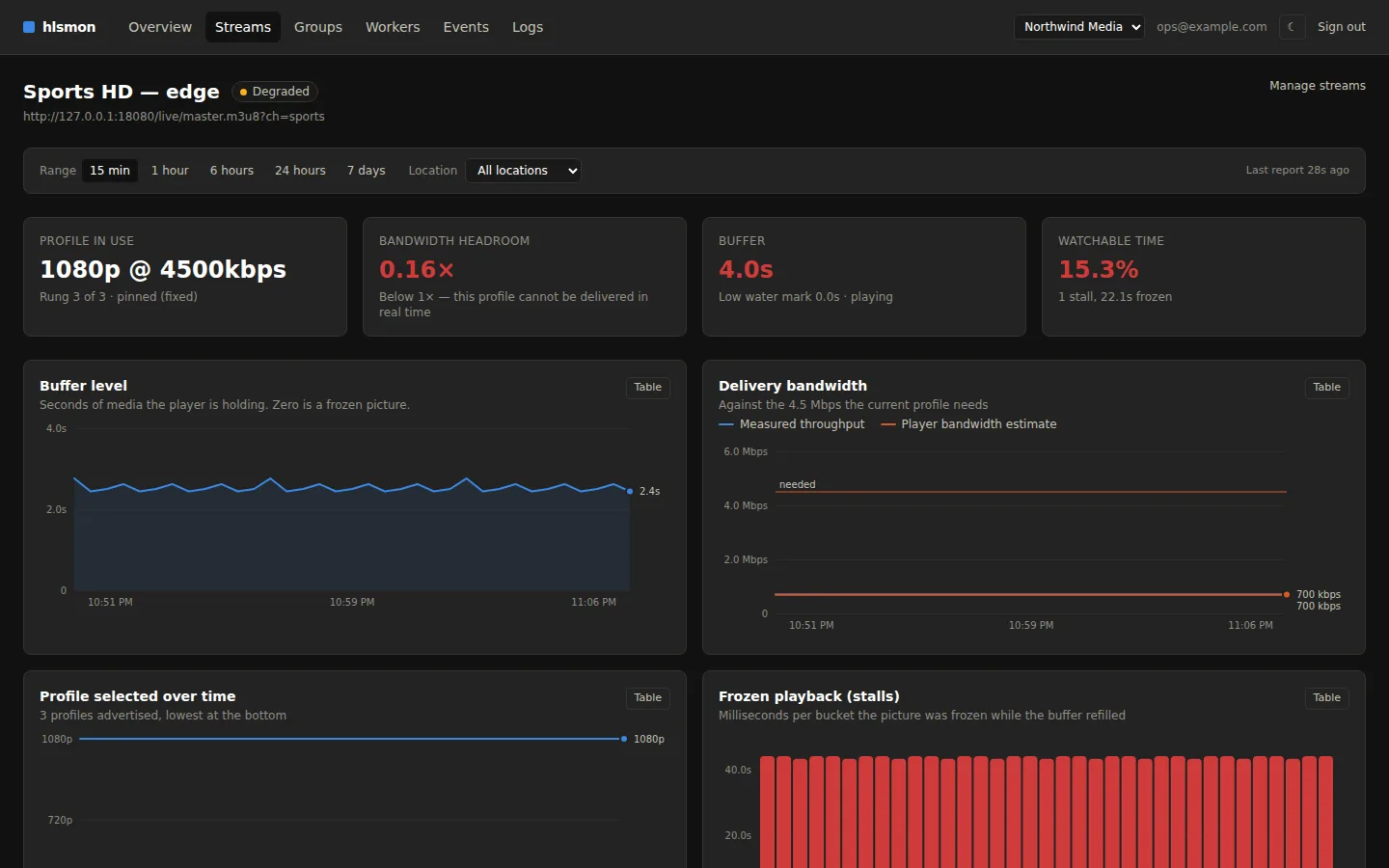Show Frozen playback stalls as Table
Viewport: 1389px width, 868px height.
(x=1327, y=698)
